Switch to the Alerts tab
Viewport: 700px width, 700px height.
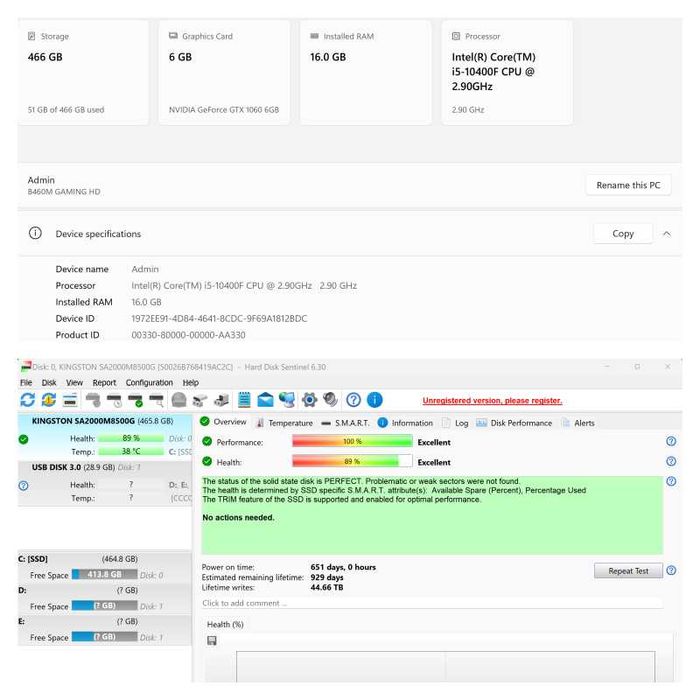[x=578, y=423]
